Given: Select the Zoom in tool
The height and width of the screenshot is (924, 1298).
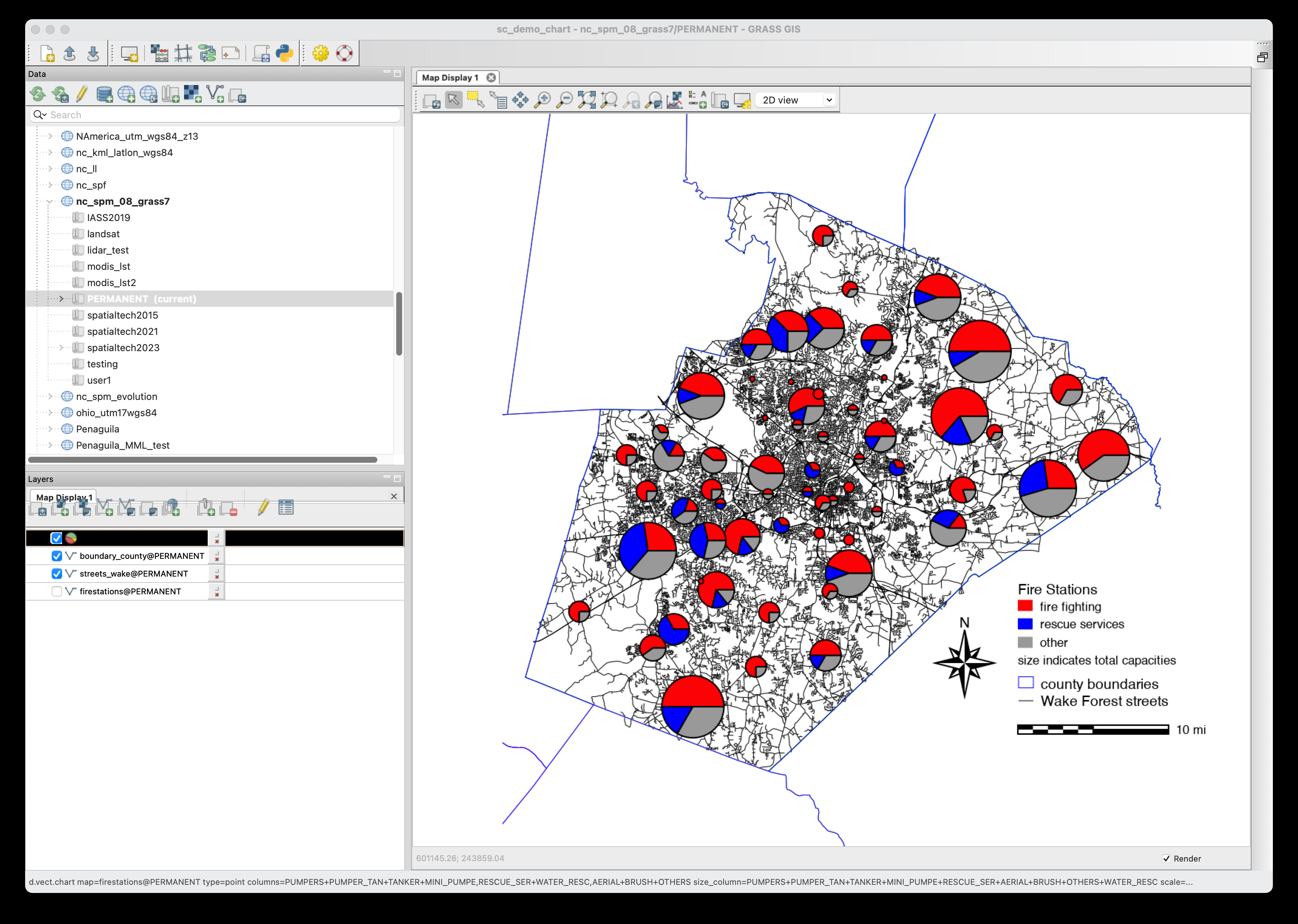Looking at the screenshot, I should [x=543, y=100].
